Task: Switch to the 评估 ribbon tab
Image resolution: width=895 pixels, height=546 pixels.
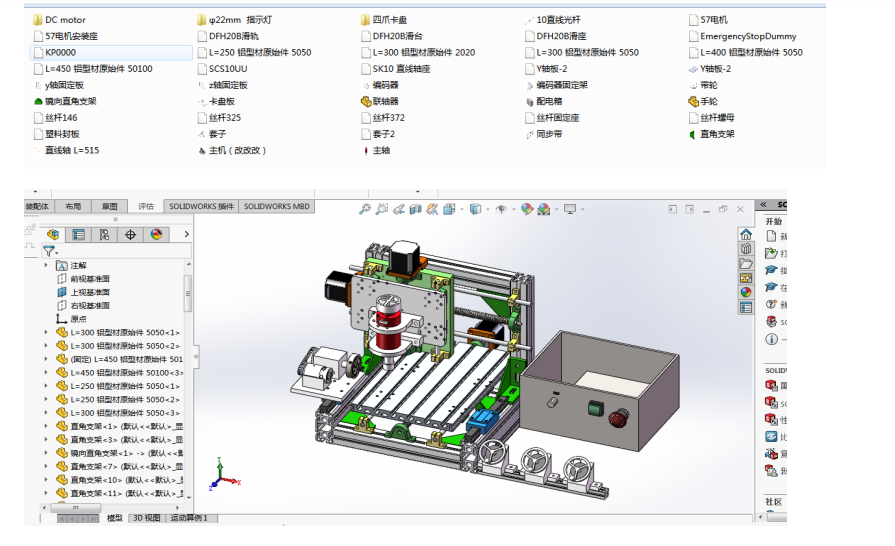Action: click(146, 206)
